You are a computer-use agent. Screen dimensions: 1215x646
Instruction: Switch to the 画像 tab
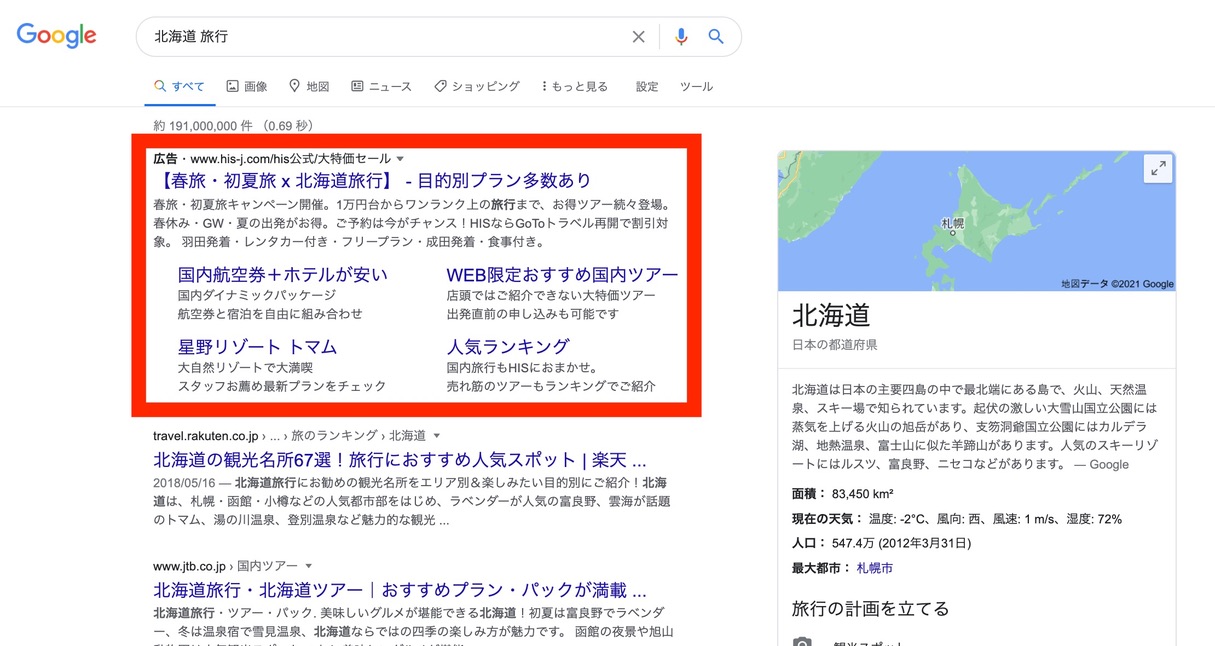pos(247,87)
